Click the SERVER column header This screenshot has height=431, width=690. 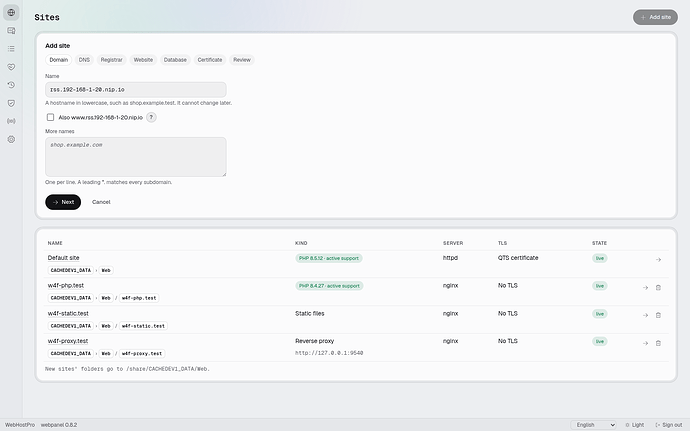click(x=453, y=243)
